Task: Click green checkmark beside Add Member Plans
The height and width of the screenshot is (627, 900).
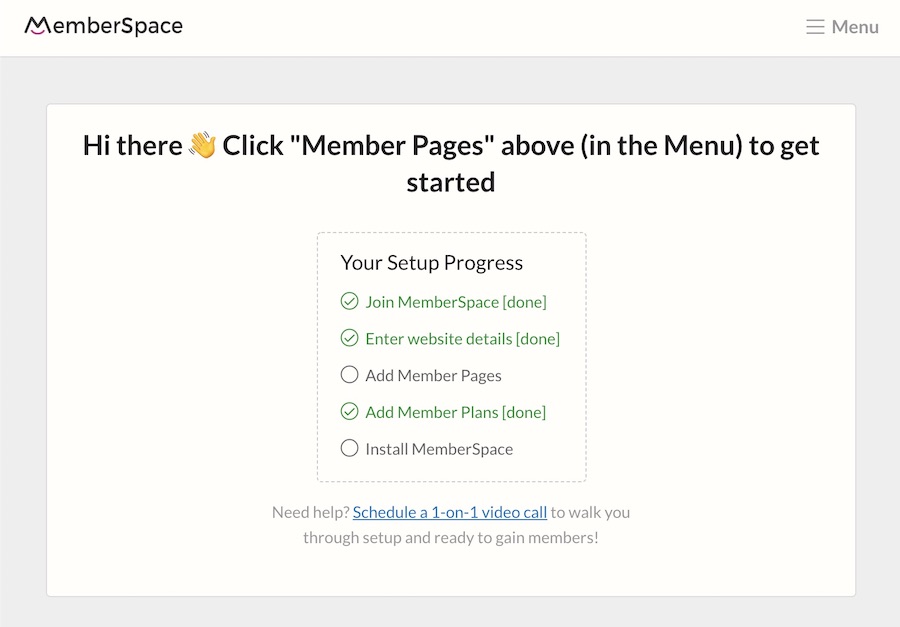Action: click(350, 411)
